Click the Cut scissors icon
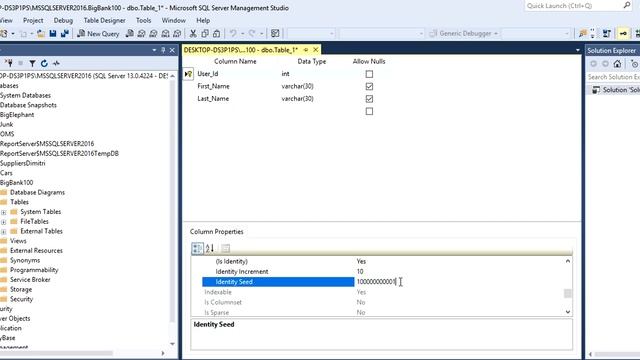This screenshot has height=360, width=640. 193,33
